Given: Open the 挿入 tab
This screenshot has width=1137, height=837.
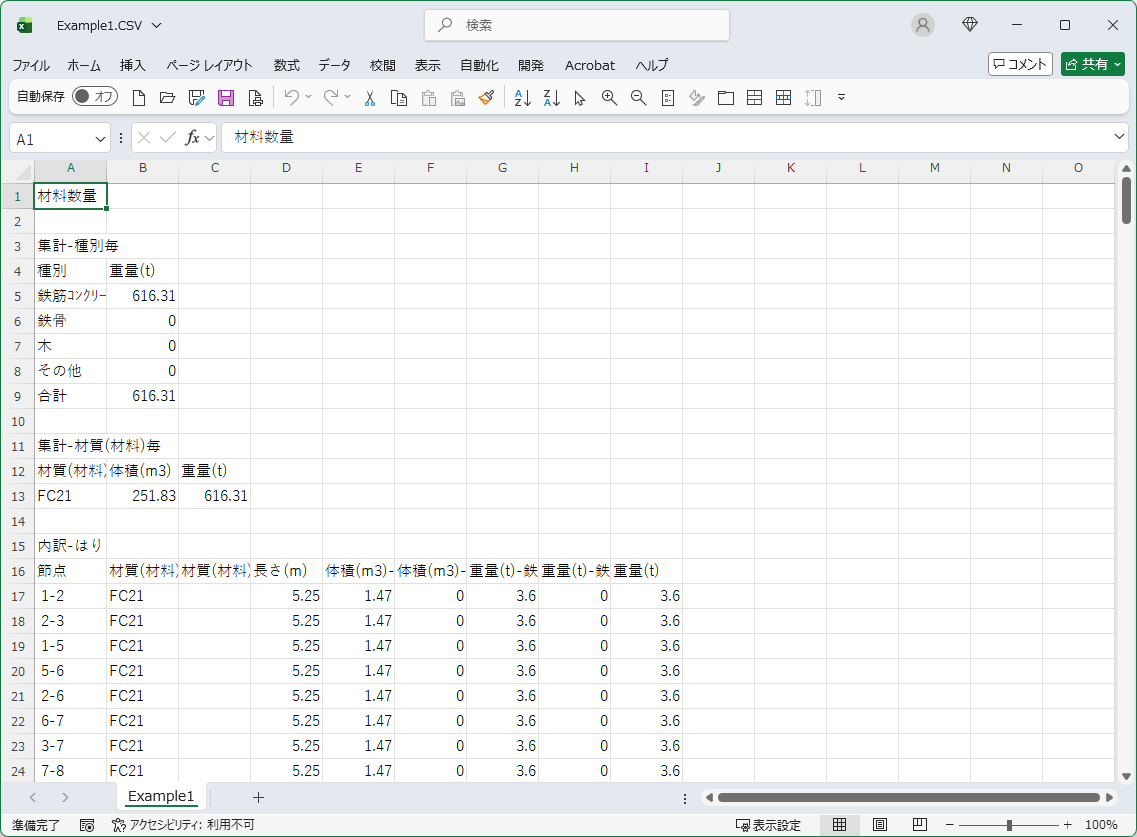Looking at the screenshot, I should click(133, 65).
